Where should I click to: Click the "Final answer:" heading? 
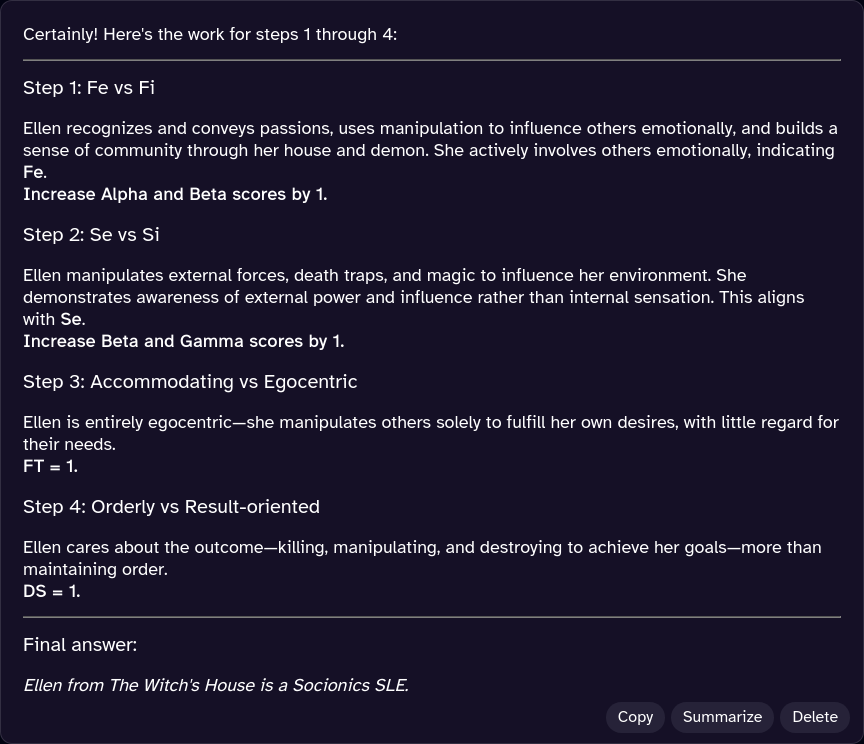click(x=80, y=645)
